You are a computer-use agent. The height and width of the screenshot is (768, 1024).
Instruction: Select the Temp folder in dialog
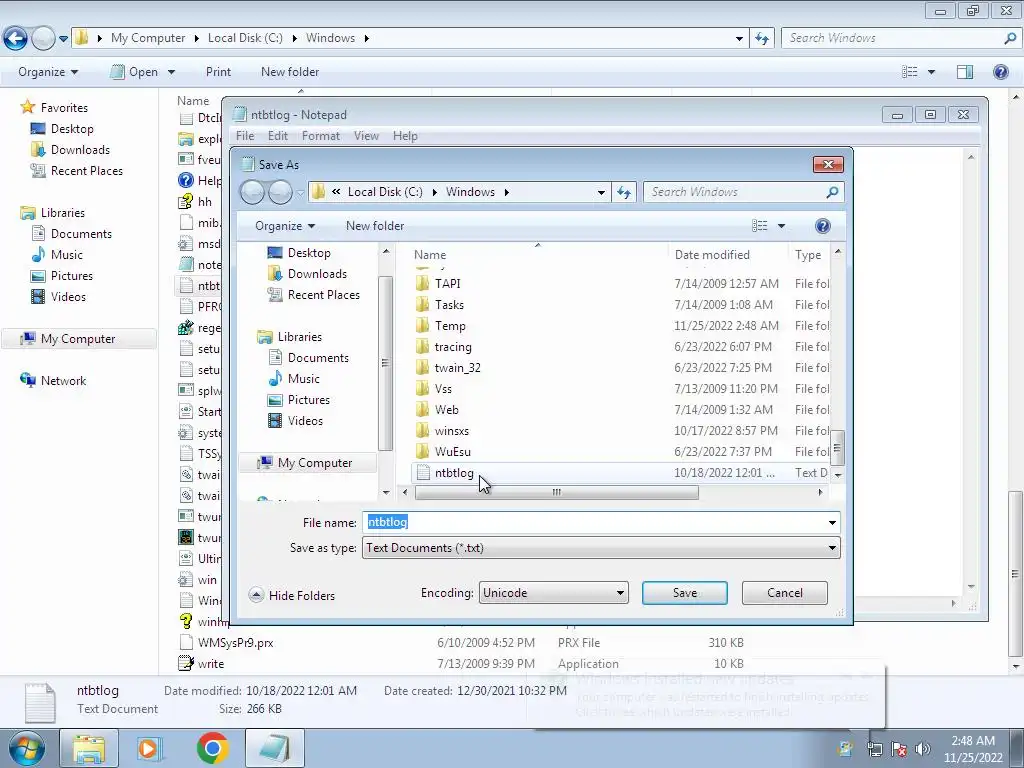pyautogui.click(x=450, y=326)
